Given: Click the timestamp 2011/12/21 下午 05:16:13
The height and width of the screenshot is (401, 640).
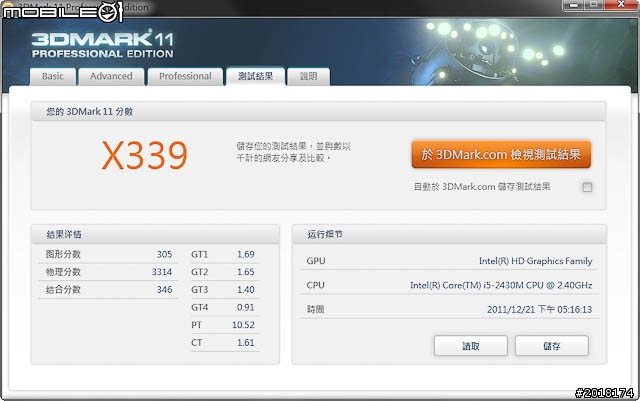Looking at the screenshot, I should click(539, 310).
